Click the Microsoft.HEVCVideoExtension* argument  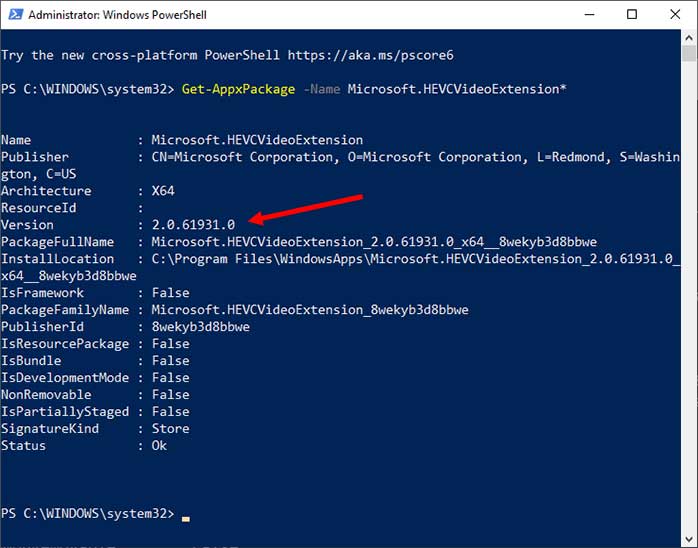point(457,89)
